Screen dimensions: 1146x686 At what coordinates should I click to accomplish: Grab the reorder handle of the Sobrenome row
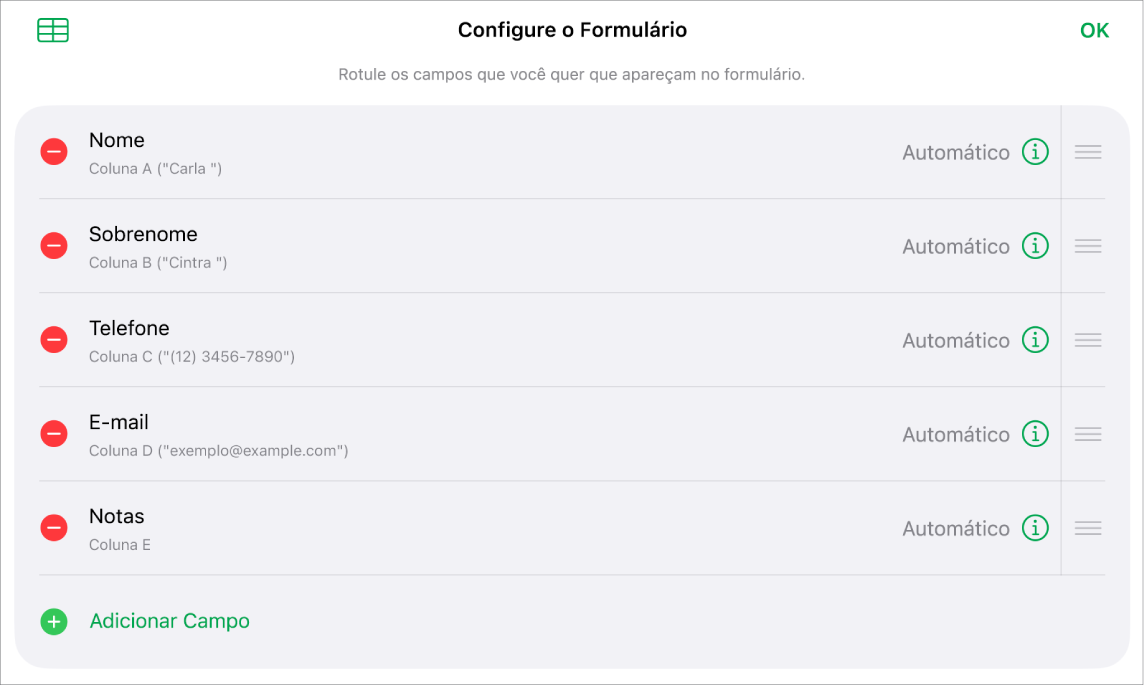pyautogui.click(x=1087, y=245)
